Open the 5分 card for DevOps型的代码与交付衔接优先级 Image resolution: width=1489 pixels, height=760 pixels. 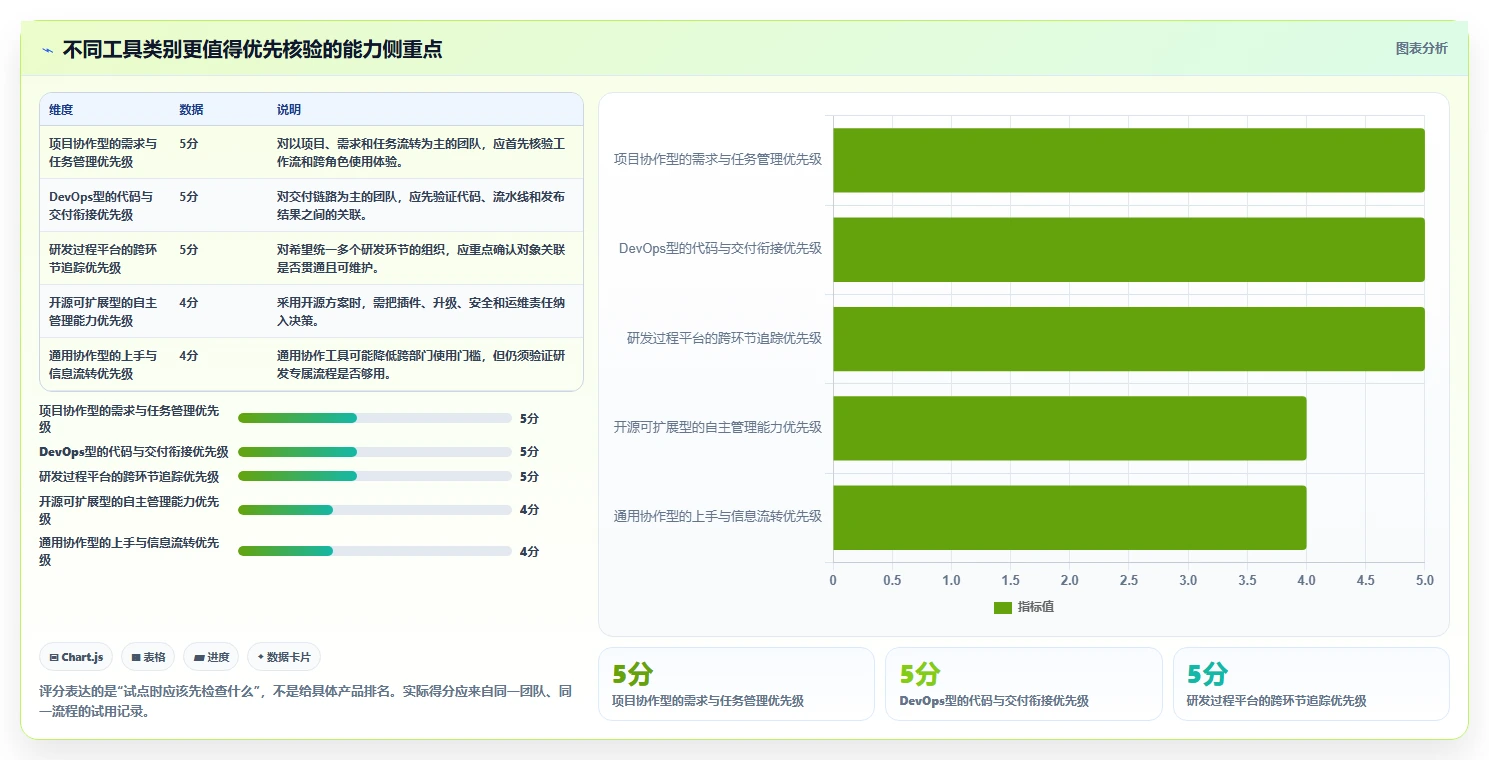point(1023,684)
